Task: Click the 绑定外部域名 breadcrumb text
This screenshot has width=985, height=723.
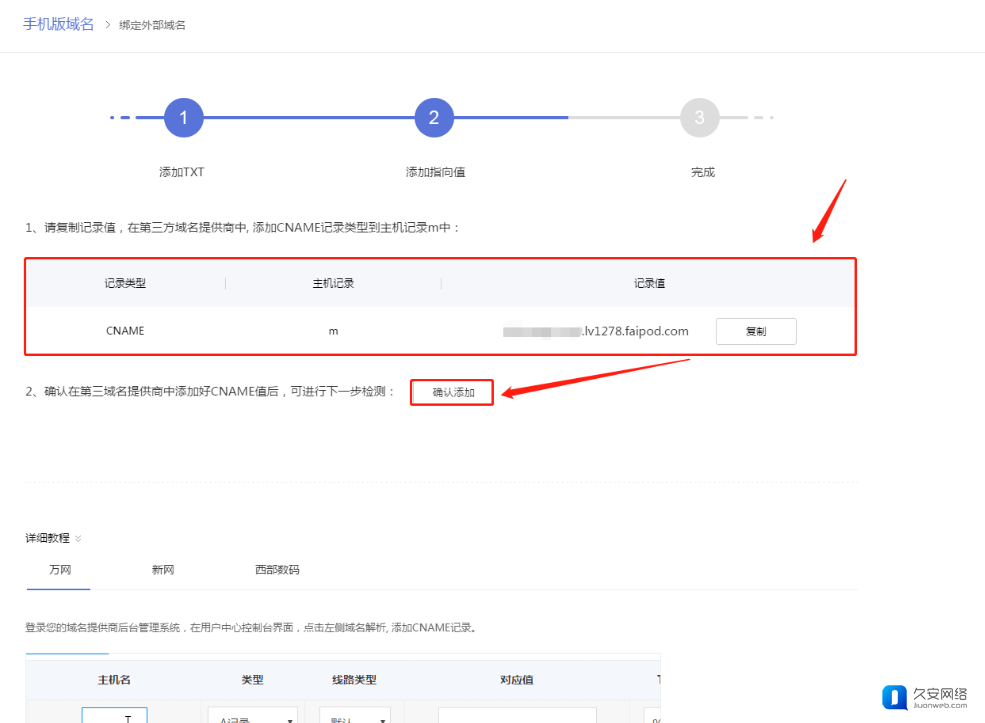Action: 152,25
